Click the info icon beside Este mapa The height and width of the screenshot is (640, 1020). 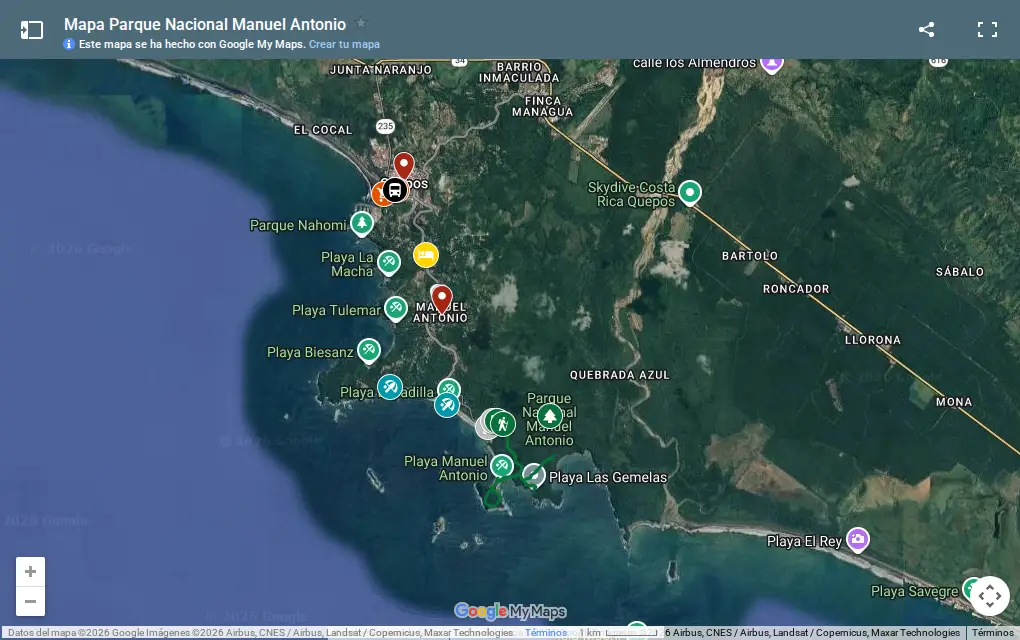point(69,44)
